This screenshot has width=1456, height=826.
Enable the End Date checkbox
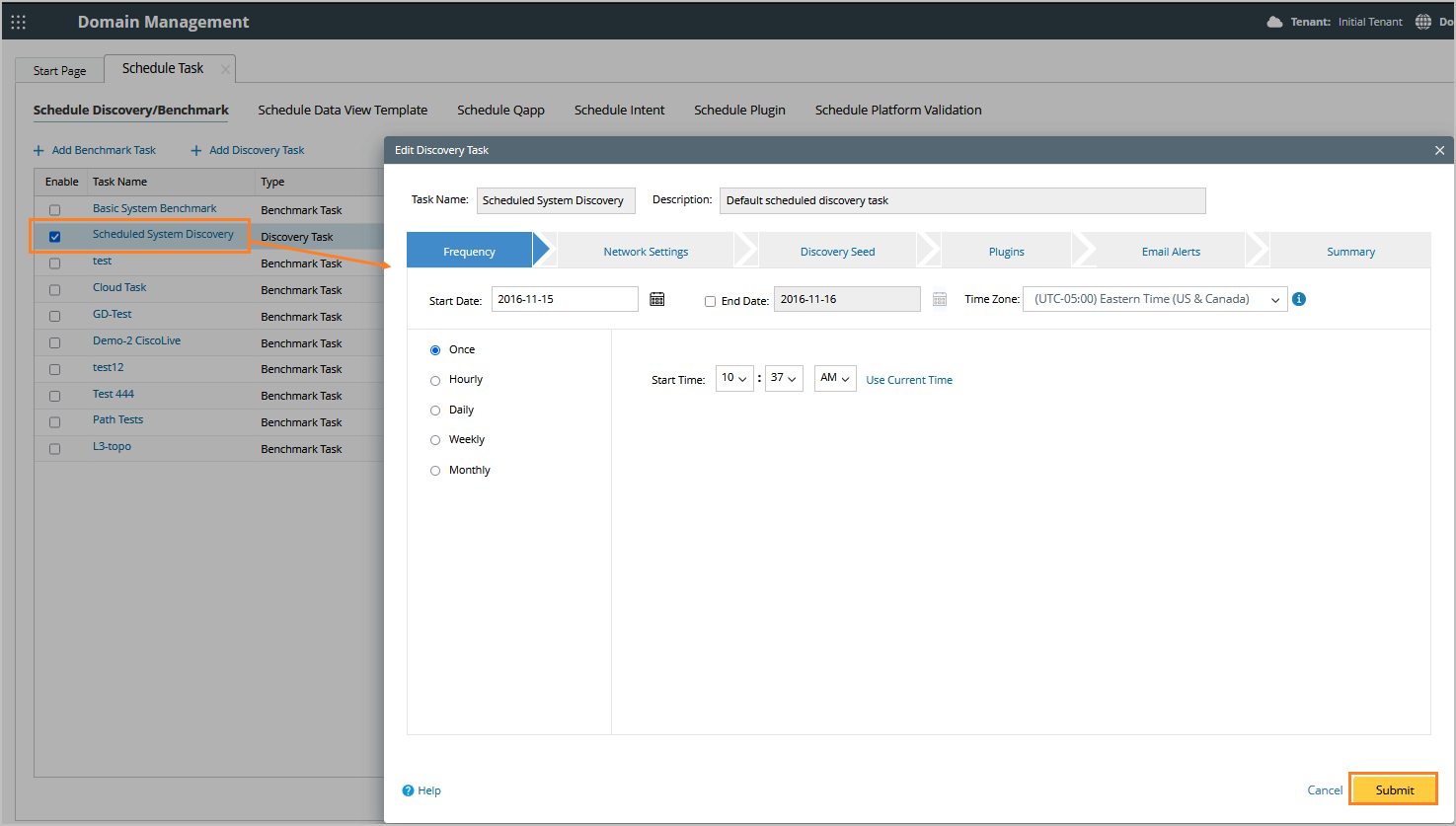[710, 301]
